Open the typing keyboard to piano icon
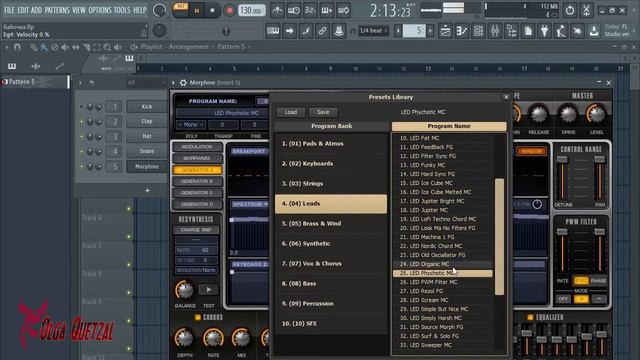The height and width of the screenshot is (360, 640). click(273, 31)
